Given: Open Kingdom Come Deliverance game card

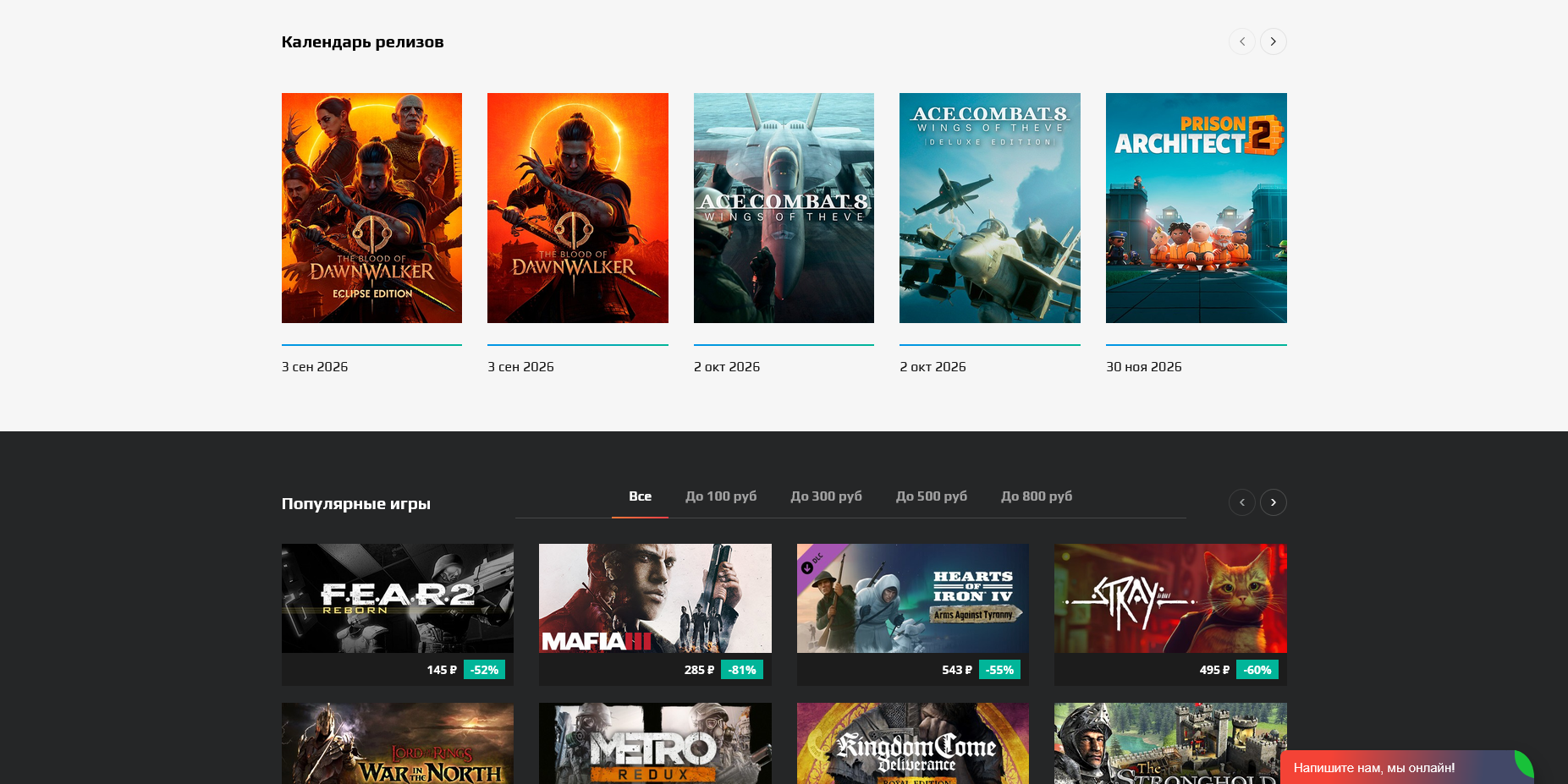Looking at the screenshot, I should tap(913, 743).
